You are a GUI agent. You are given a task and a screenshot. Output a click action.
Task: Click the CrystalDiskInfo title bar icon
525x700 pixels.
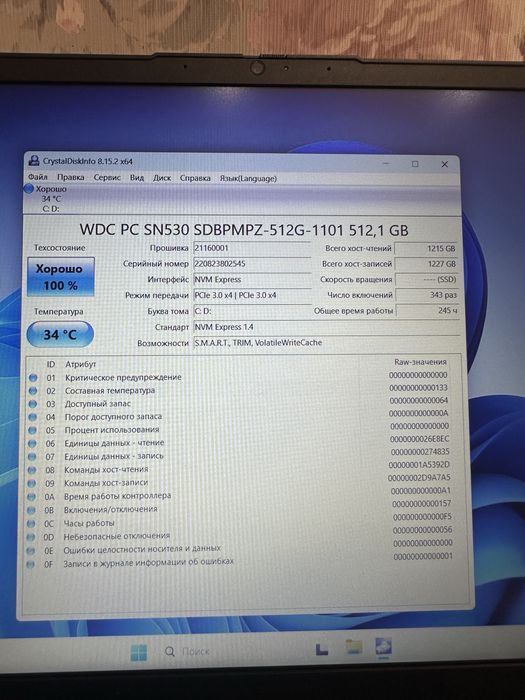point(33,161)
